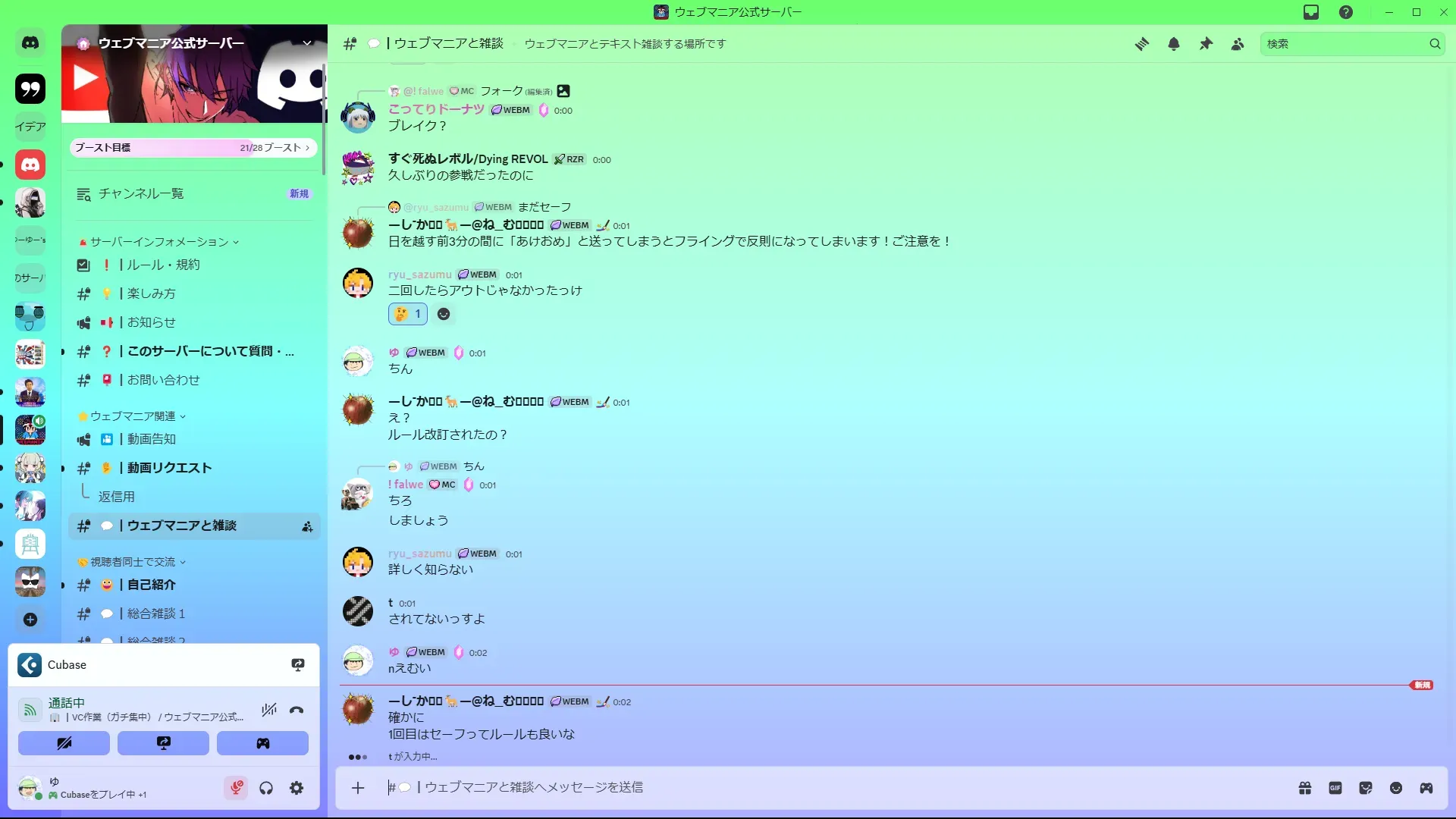Toggle camera on in voice panel

pyautogui.click(x=64, y=743)
